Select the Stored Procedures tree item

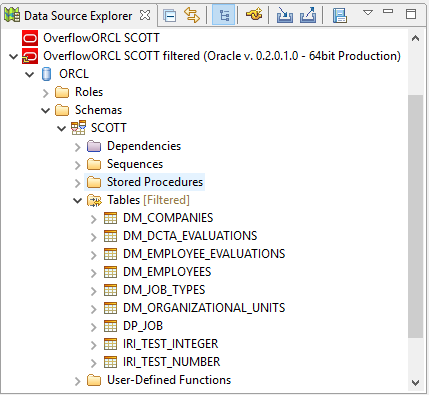tap(155, 182)
